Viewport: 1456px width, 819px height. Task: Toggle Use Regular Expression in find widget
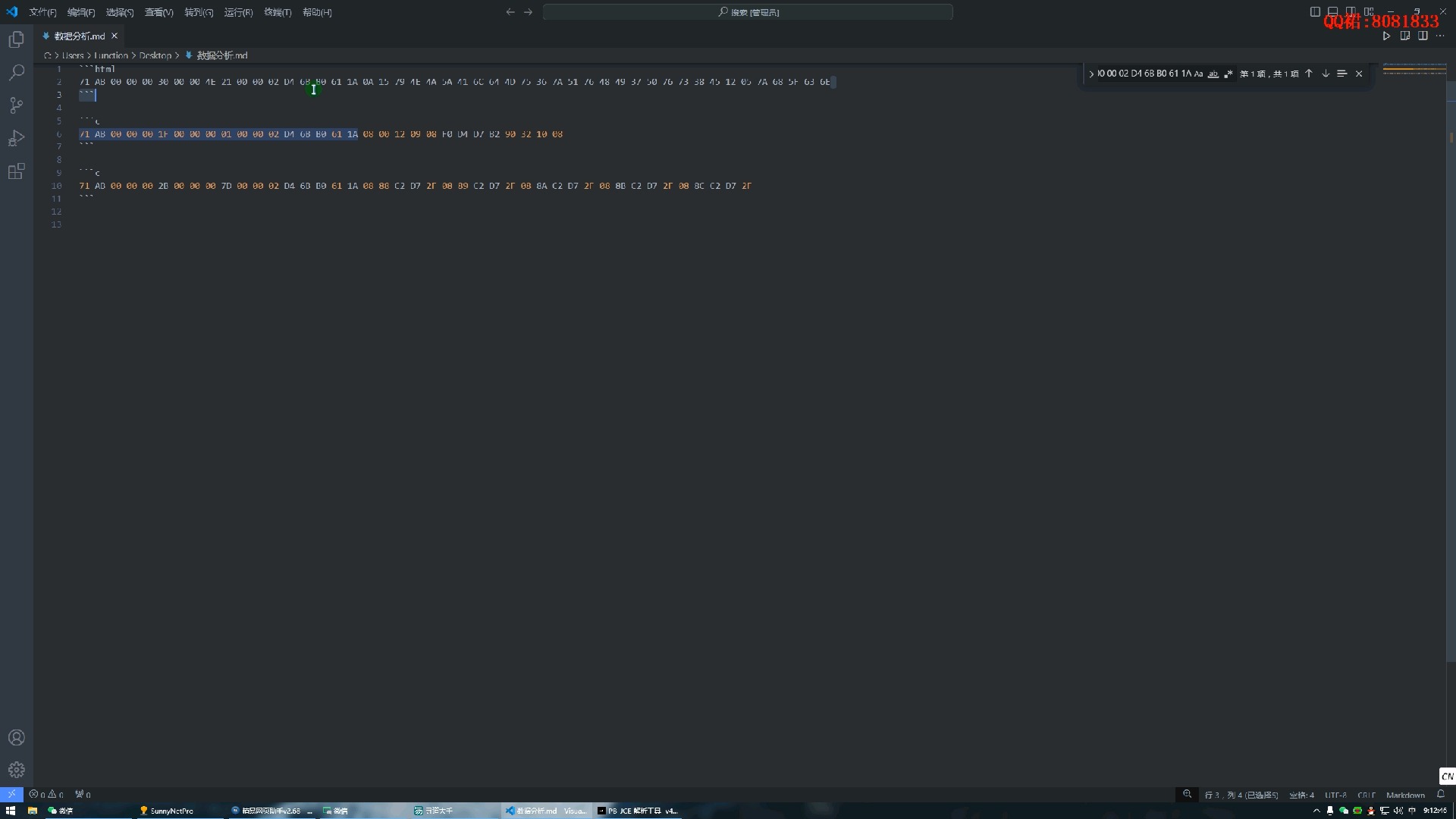point(1228,74)
